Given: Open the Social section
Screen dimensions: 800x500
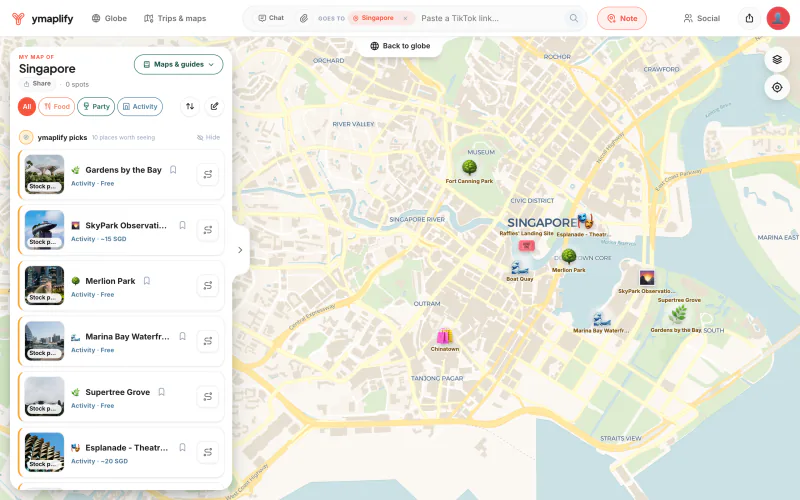Looking at the screenshot, I should [702, 18].
